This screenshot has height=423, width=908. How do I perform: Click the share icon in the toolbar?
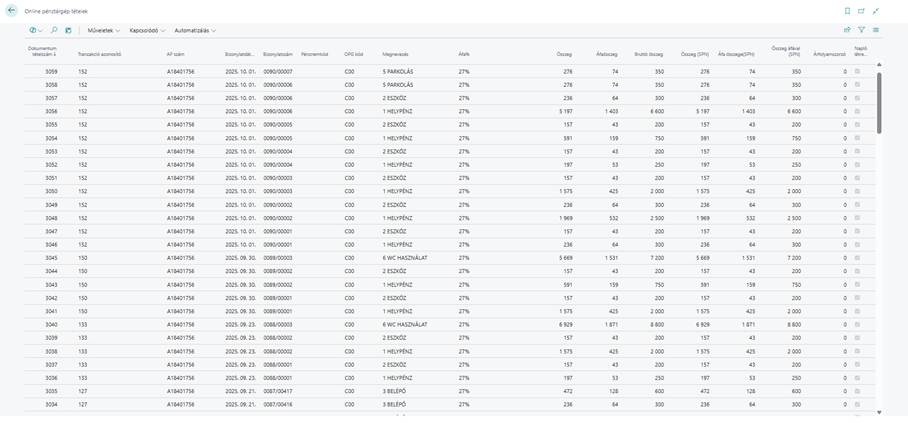(848, 30)
